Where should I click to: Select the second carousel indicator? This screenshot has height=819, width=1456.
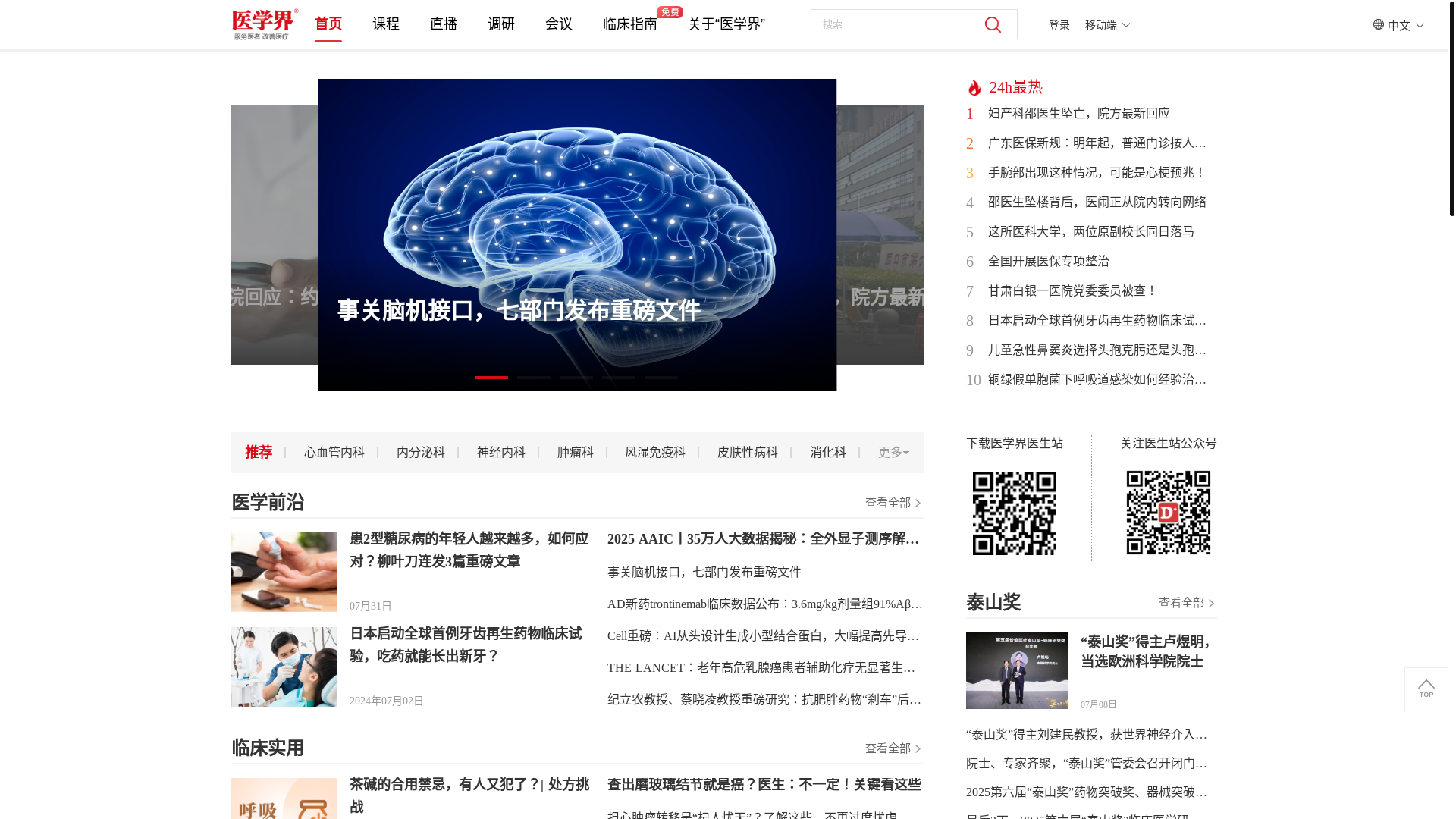[x=534, y=378]
